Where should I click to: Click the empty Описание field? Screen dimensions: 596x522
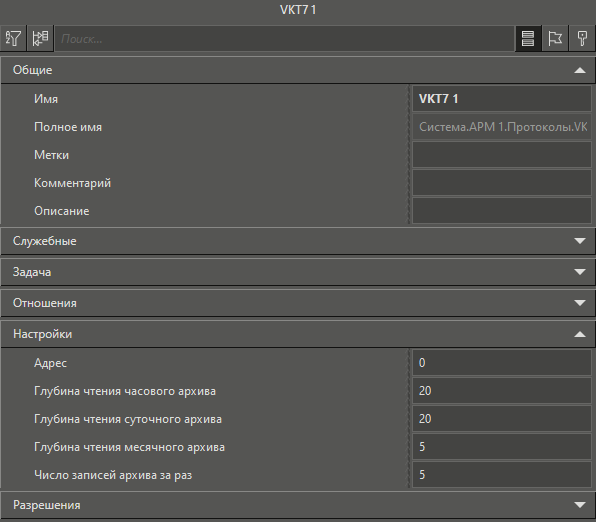502,211
